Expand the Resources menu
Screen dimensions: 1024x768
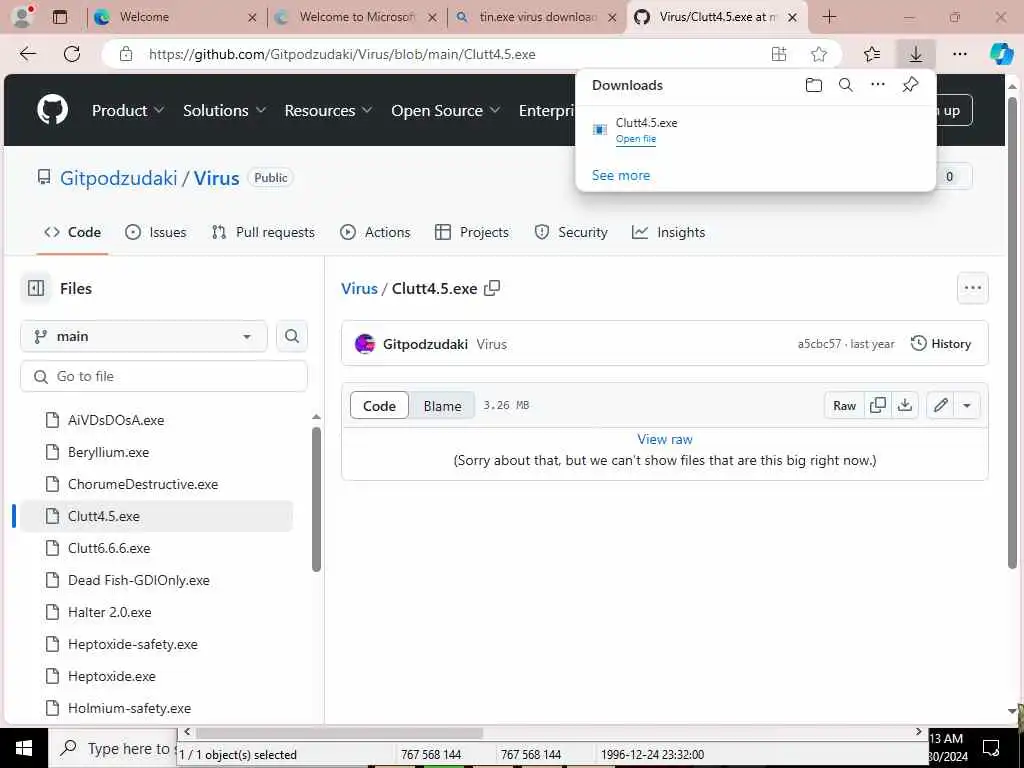click(328, 110)
